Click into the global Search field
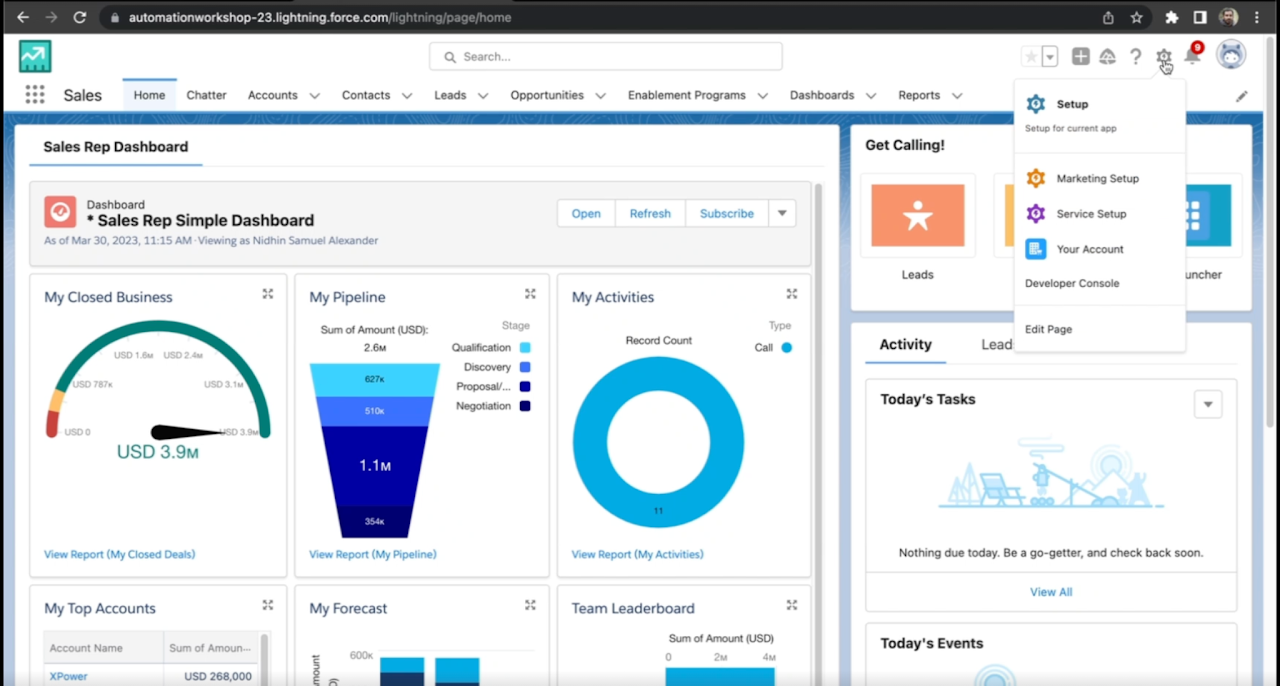The image size is (1280, 686). pyautogui.click(x=606, y=57)
